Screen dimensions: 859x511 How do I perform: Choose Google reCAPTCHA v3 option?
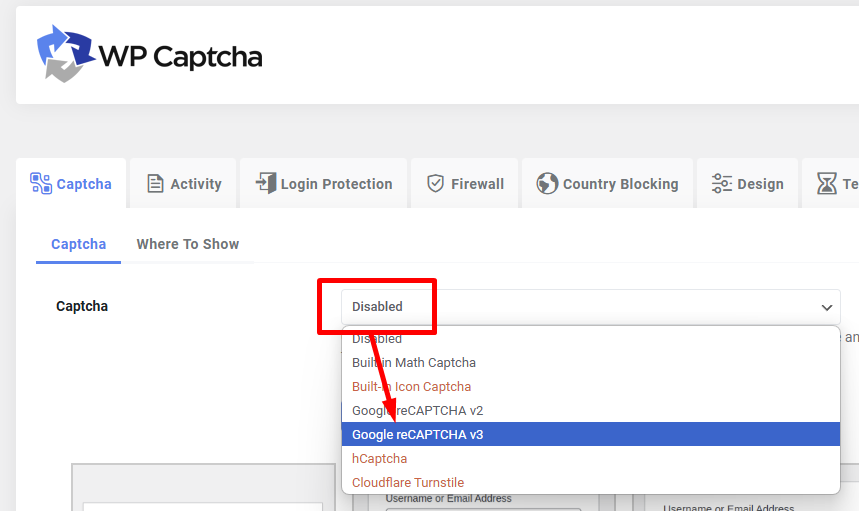417,434
